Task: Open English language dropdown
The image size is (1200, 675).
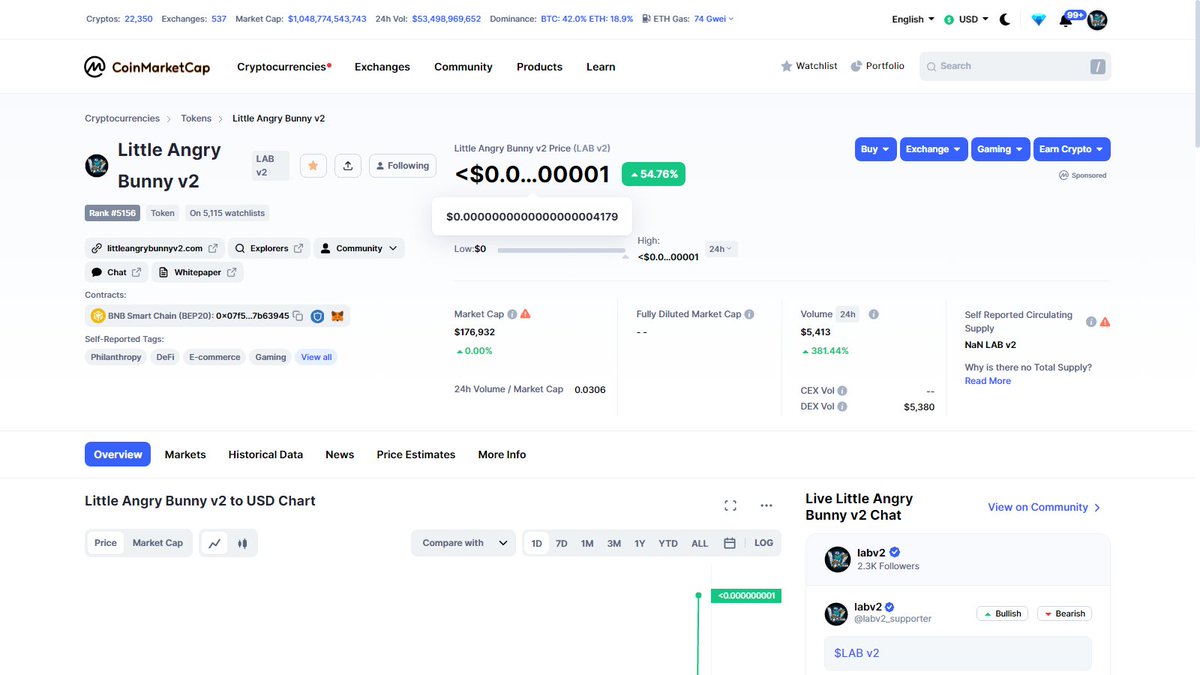Action: [913, 19]
